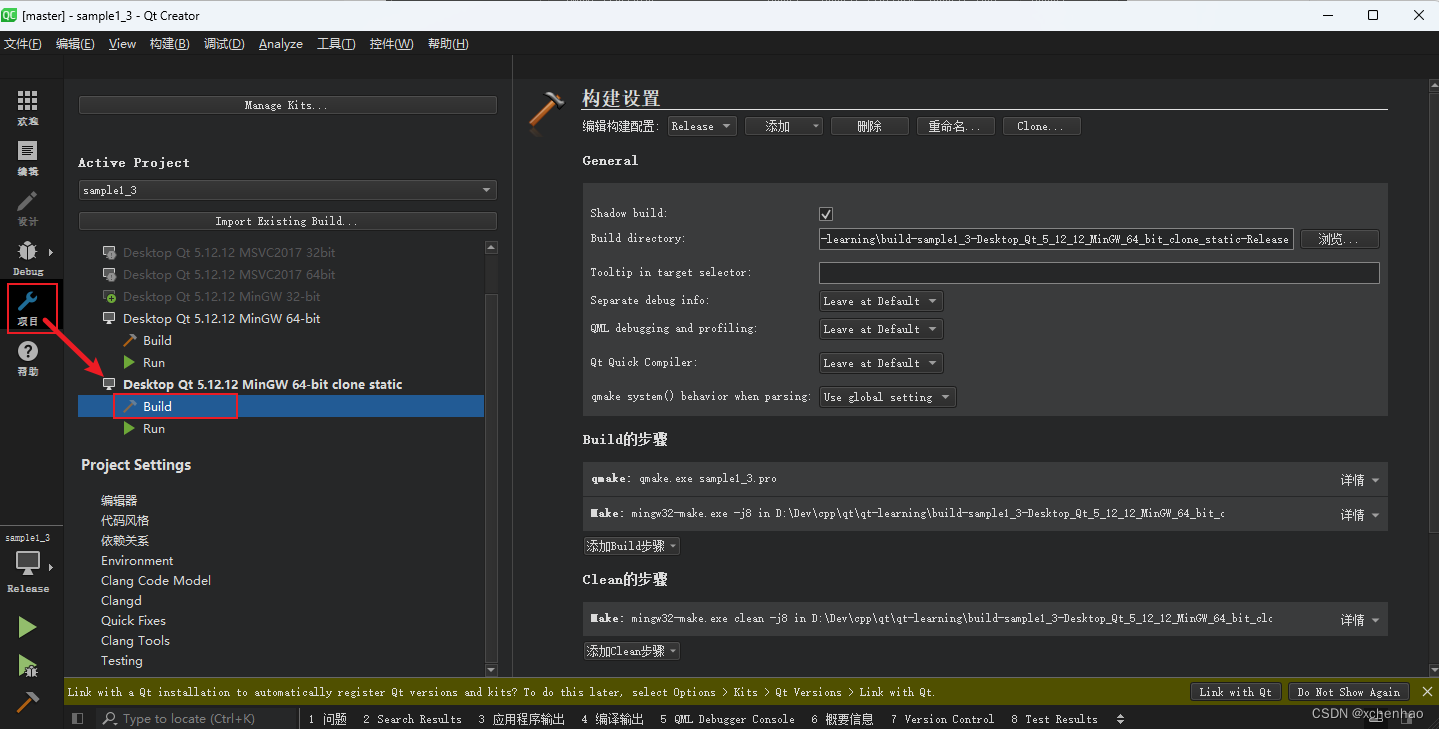The height and width of the screenshot is (729, 1439).
Task: Click the Clone... button
Action: tap(1042, 126)
